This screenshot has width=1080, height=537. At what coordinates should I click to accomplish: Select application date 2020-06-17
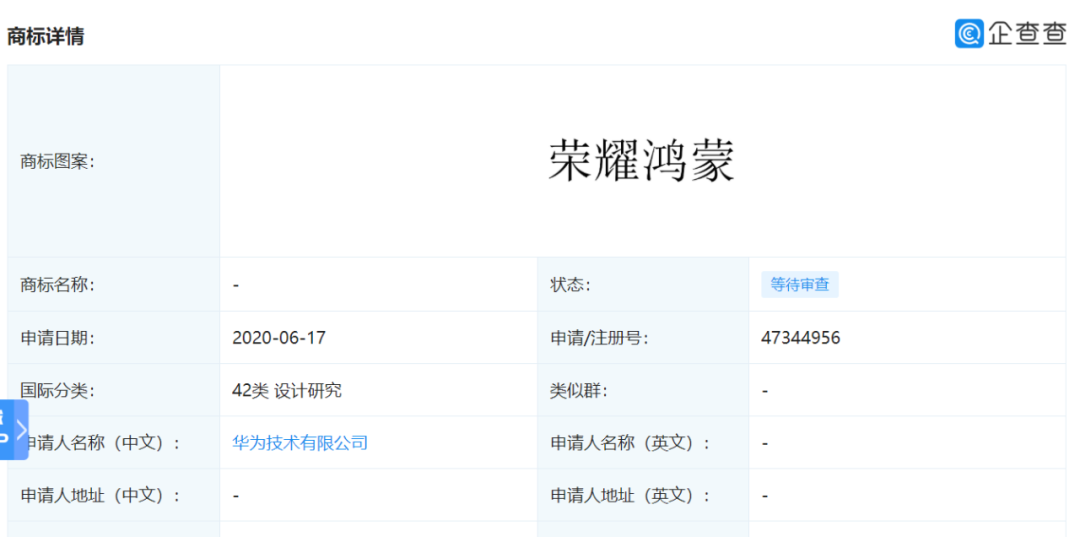[279, 338]
